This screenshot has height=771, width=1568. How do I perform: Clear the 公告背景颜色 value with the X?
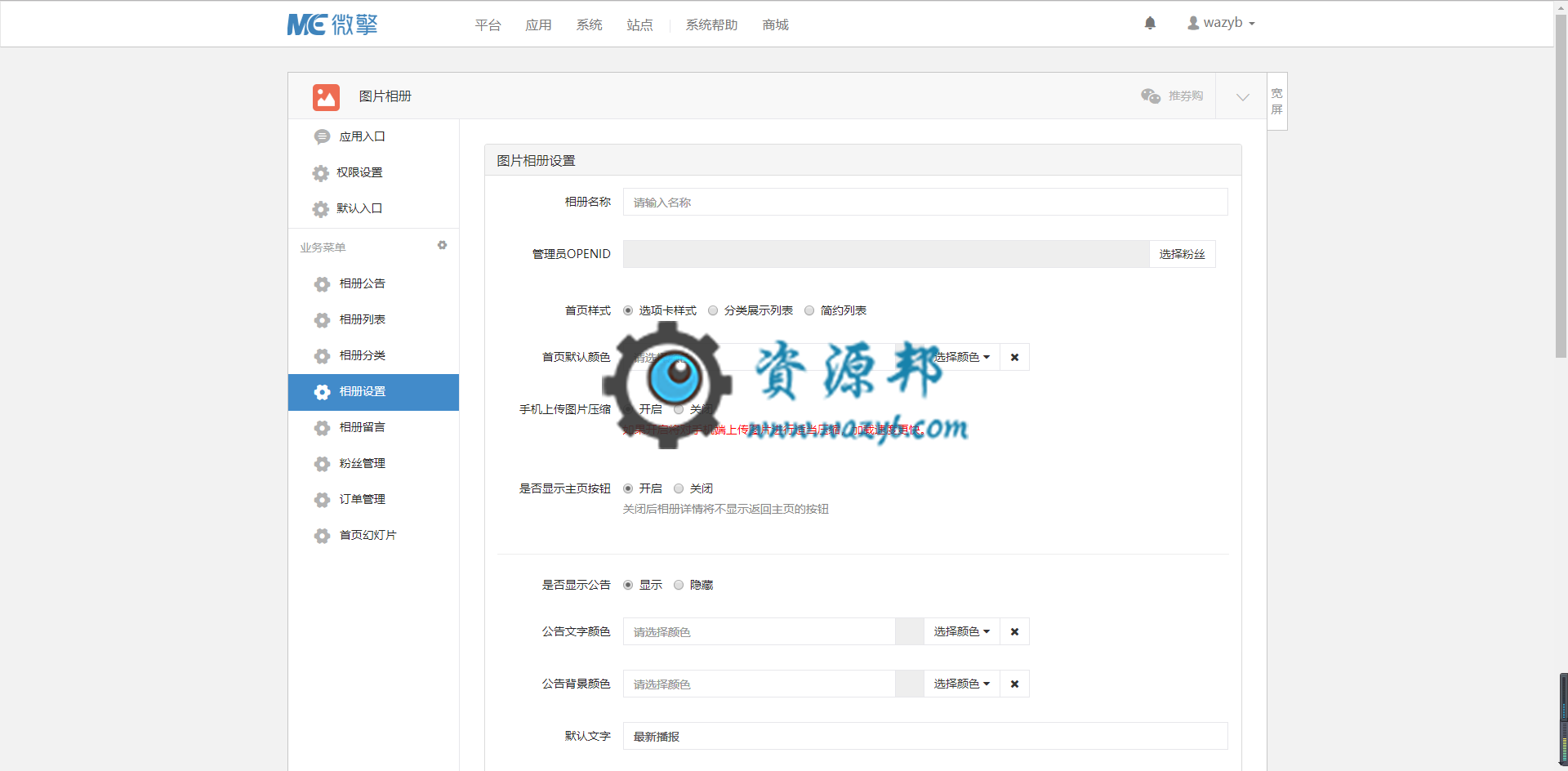pyautogui.click(x=1014, y=684)
